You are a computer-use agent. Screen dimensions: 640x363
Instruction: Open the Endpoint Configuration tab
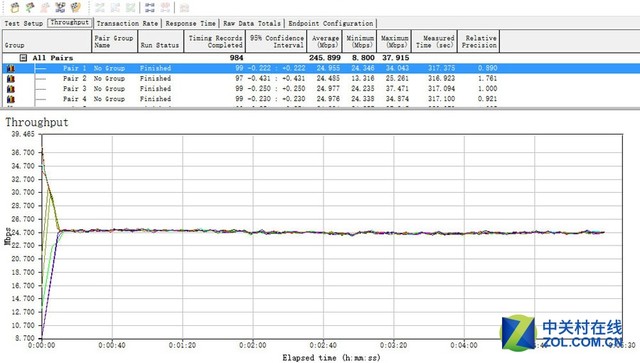coord(331,23)
